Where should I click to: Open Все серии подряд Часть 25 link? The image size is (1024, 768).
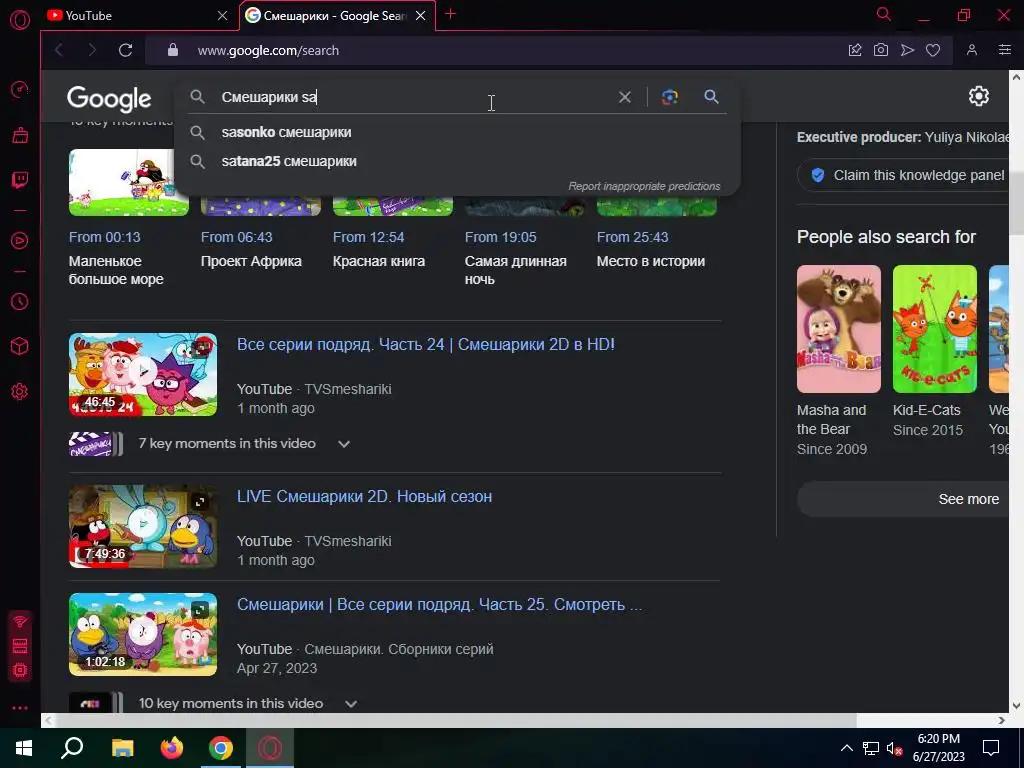[x=440, y=604]
